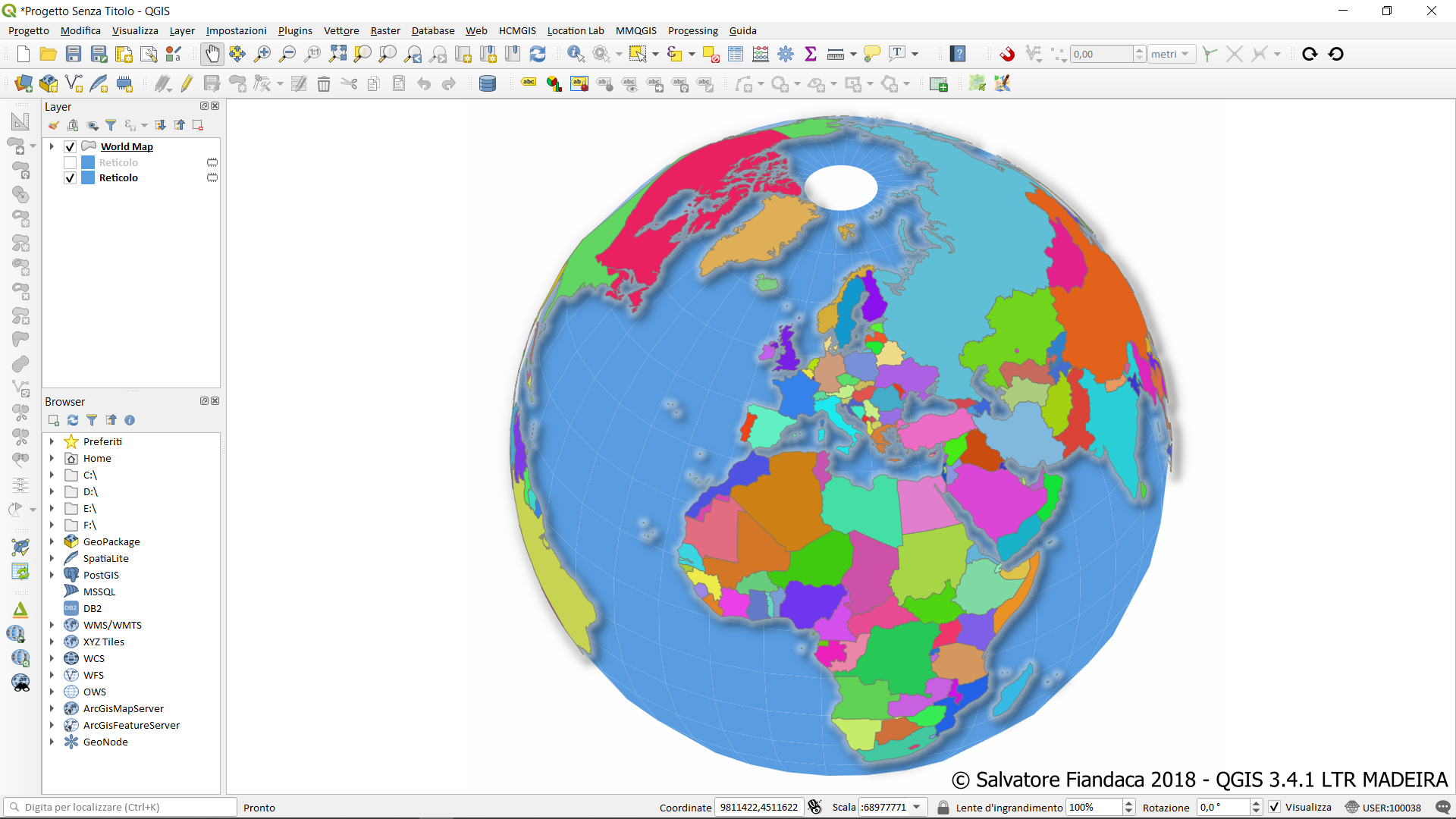
Task: Open the Vettore menu
Action: [341, 30]
